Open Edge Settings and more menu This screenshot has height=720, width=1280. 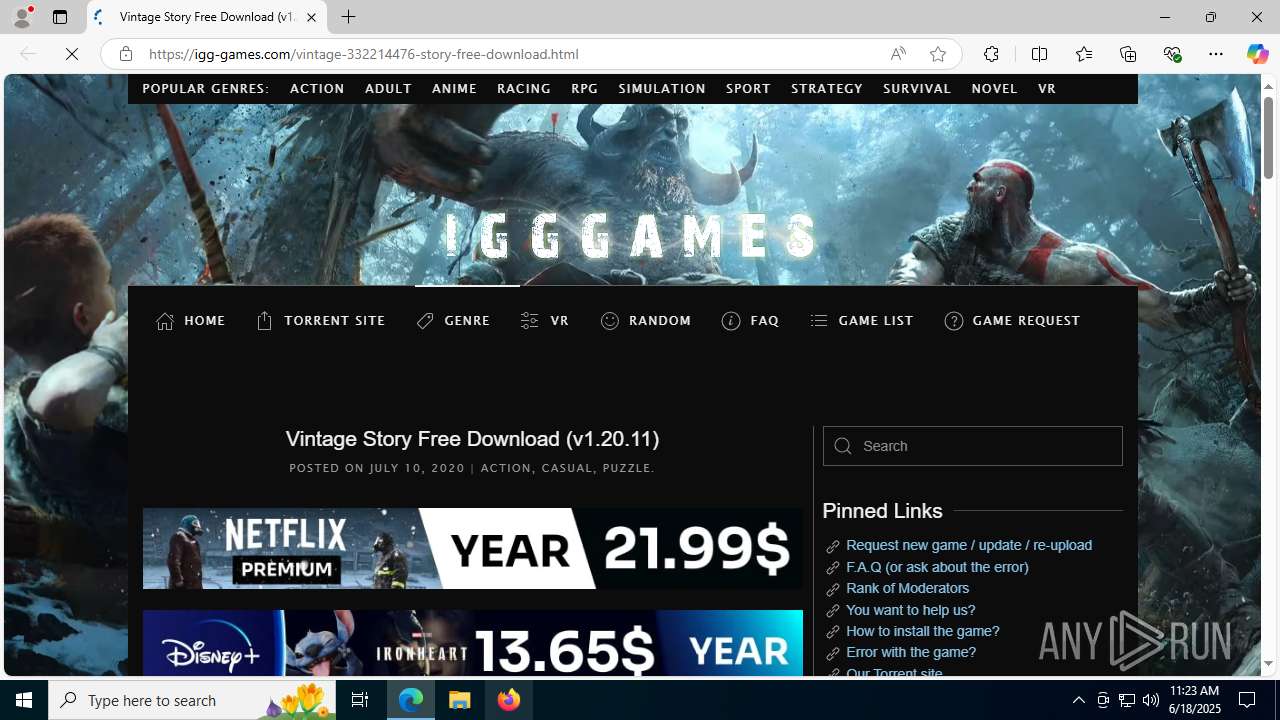pyautogui.click(x=1216, y=54)
